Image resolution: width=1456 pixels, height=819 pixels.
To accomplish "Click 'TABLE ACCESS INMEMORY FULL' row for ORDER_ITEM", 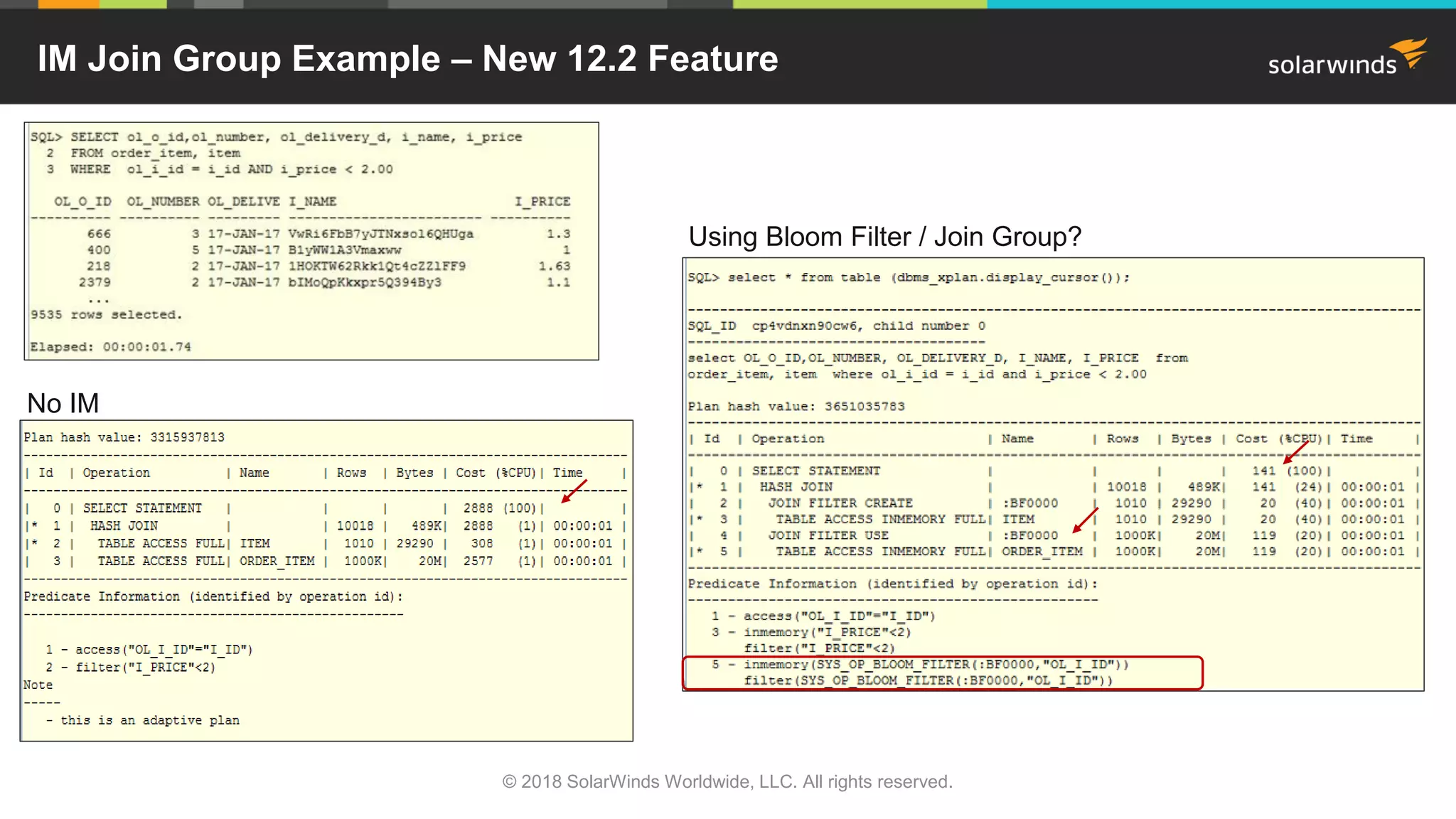I will coord(1054,552).
